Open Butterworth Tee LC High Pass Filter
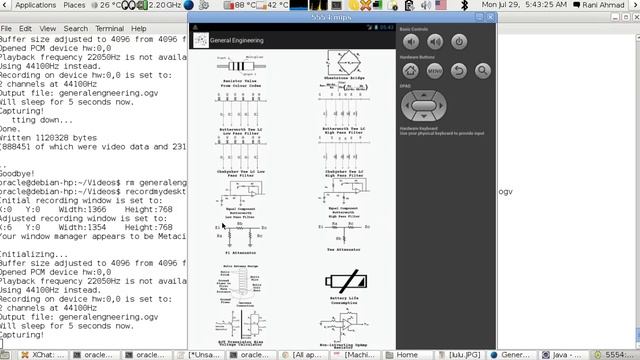This screenshot has height=360, width=640. click(x=344, y=113)
